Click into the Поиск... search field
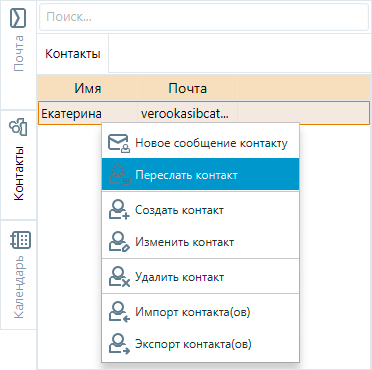The height and width of the screenshot is (370, 372). 204,17
